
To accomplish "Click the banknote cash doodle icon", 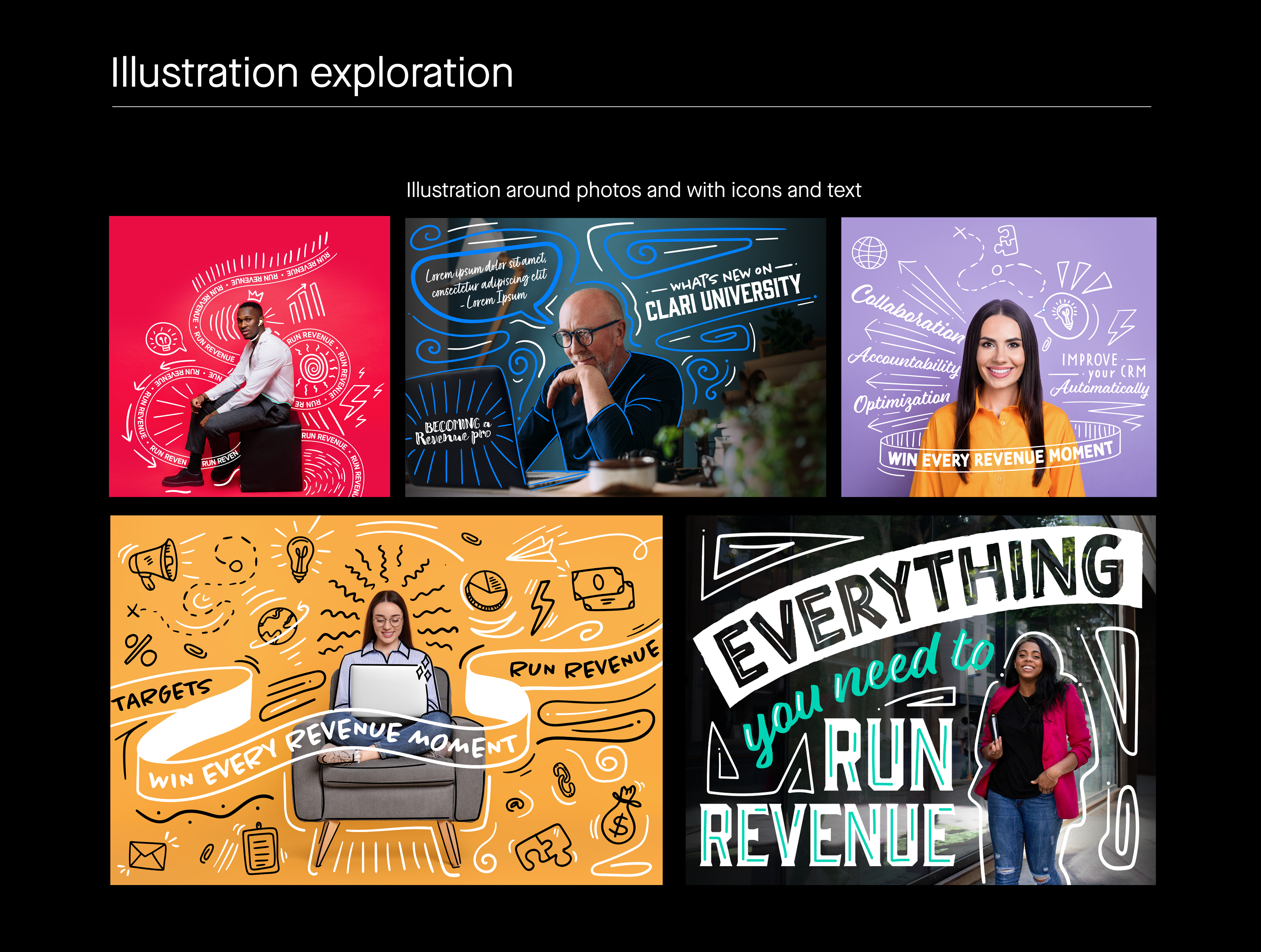I will click(x=603, y=589).
